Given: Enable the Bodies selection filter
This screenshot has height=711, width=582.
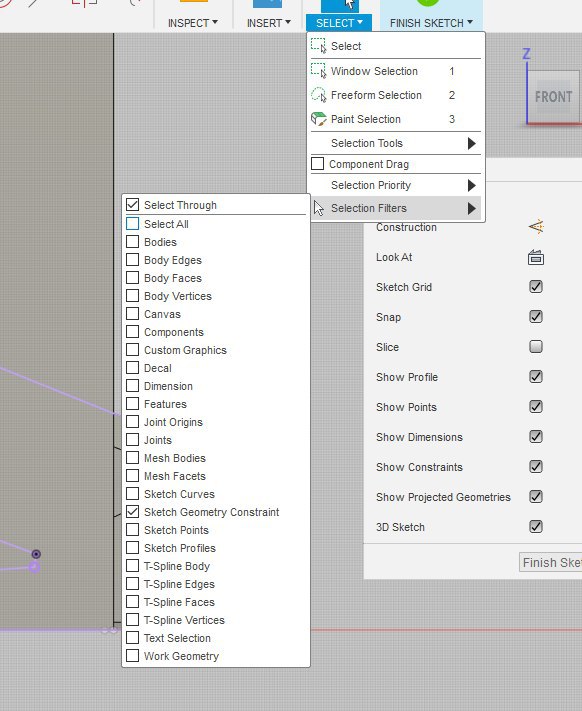Looking at the screenshot, I should click(132, 242).
